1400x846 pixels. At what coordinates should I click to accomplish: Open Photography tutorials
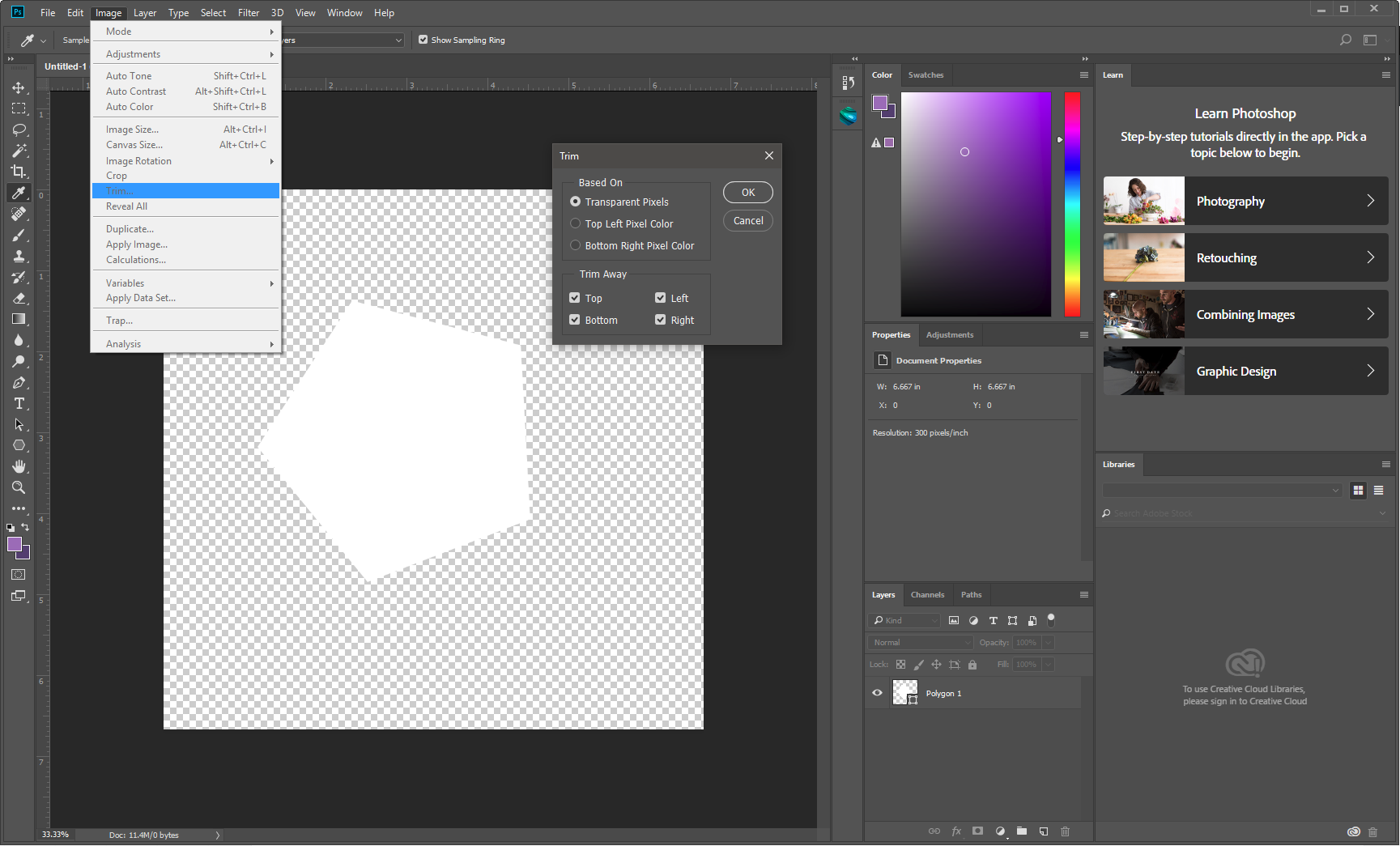(x=1246, y=201)
